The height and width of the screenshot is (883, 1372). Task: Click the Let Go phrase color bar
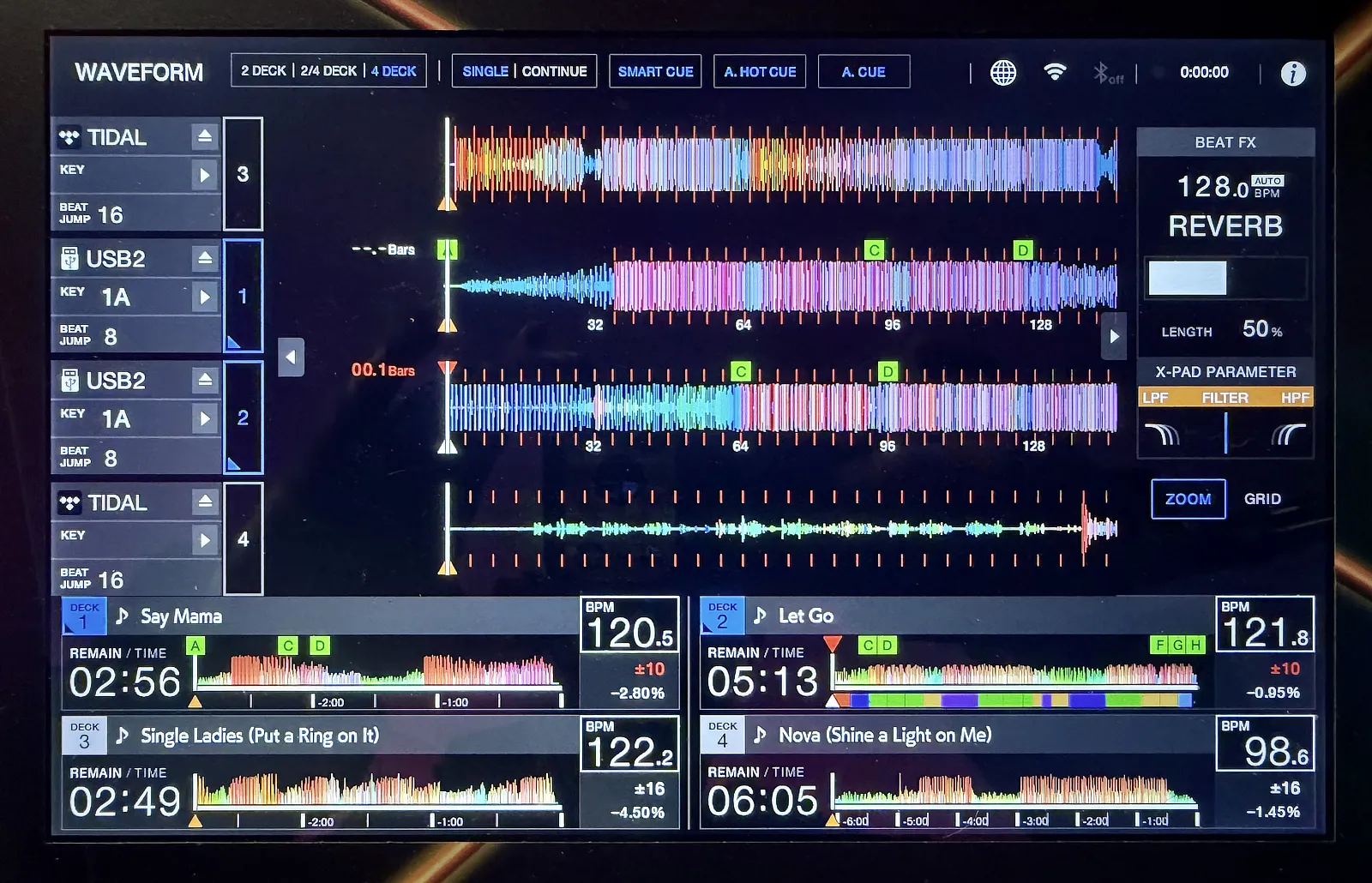point(1014,700)
